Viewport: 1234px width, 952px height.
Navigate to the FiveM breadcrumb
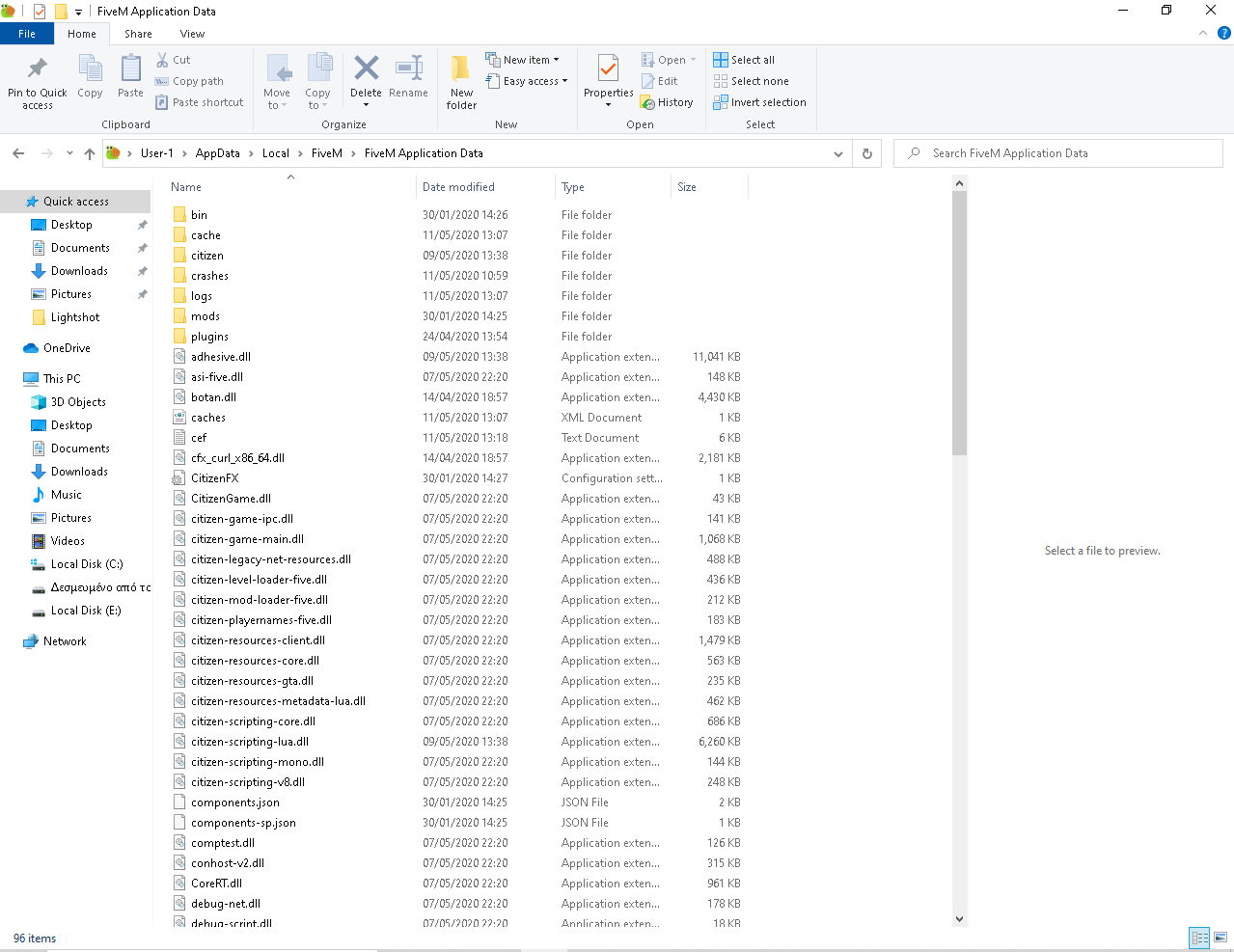click(327, 153)
